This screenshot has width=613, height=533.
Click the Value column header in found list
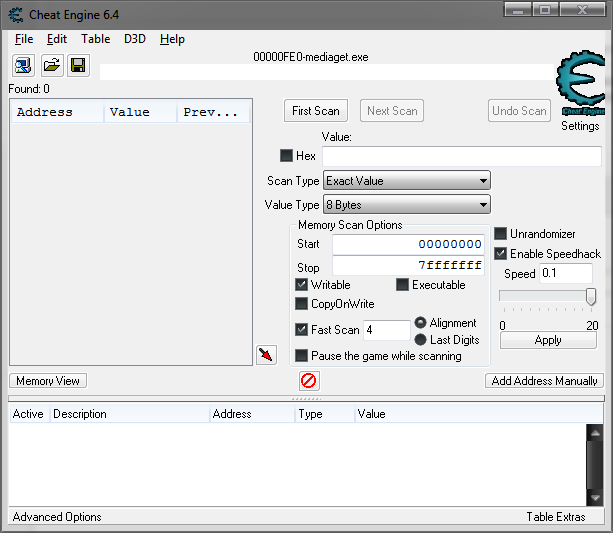click(140, 112)
